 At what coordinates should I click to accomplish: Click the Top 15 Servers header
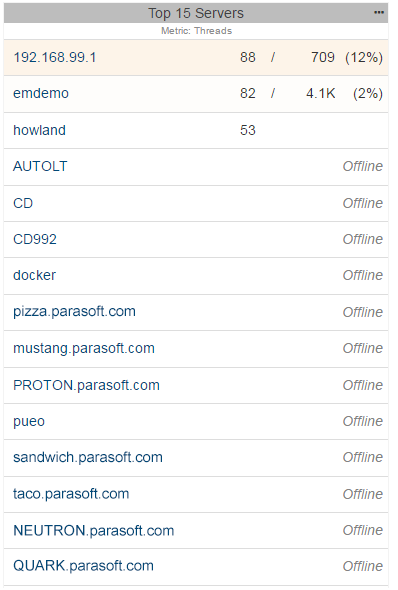(x=196, y=13)
